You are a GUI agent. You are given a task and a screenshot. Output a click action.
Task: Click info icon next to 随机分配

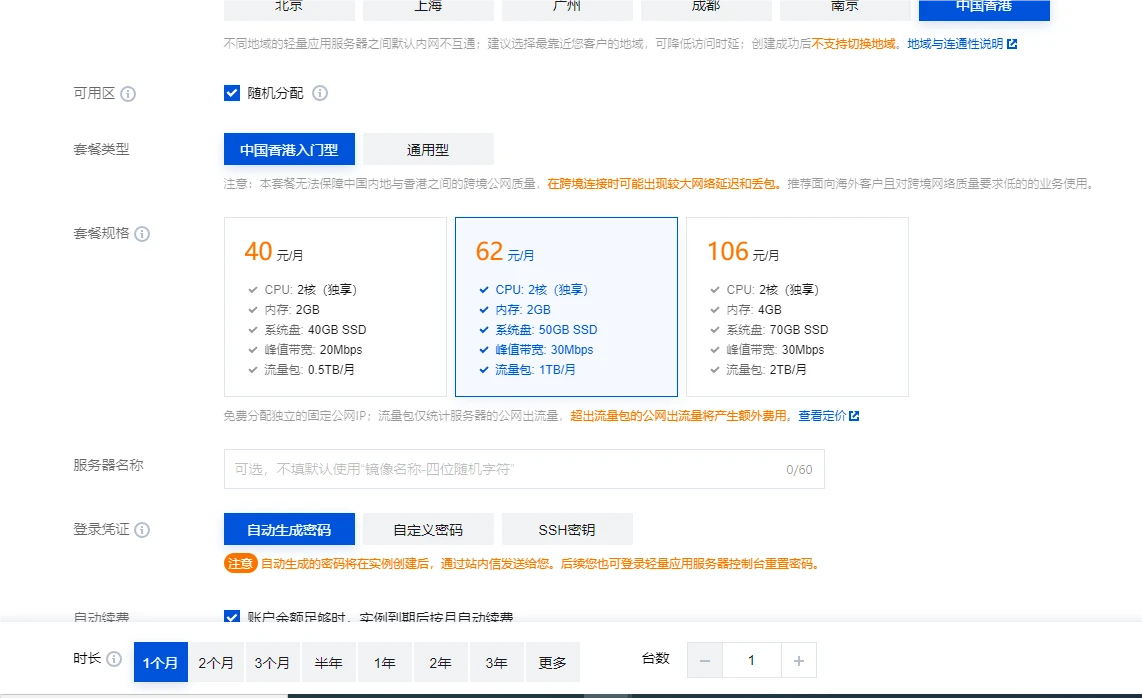point(320,93)
